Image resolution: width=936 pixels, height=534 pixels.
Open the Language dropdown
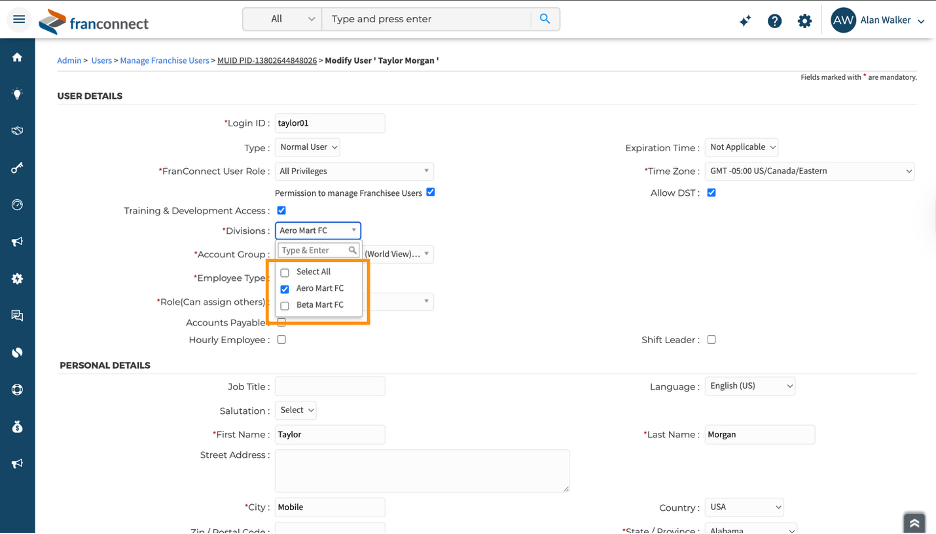point(750,386)
